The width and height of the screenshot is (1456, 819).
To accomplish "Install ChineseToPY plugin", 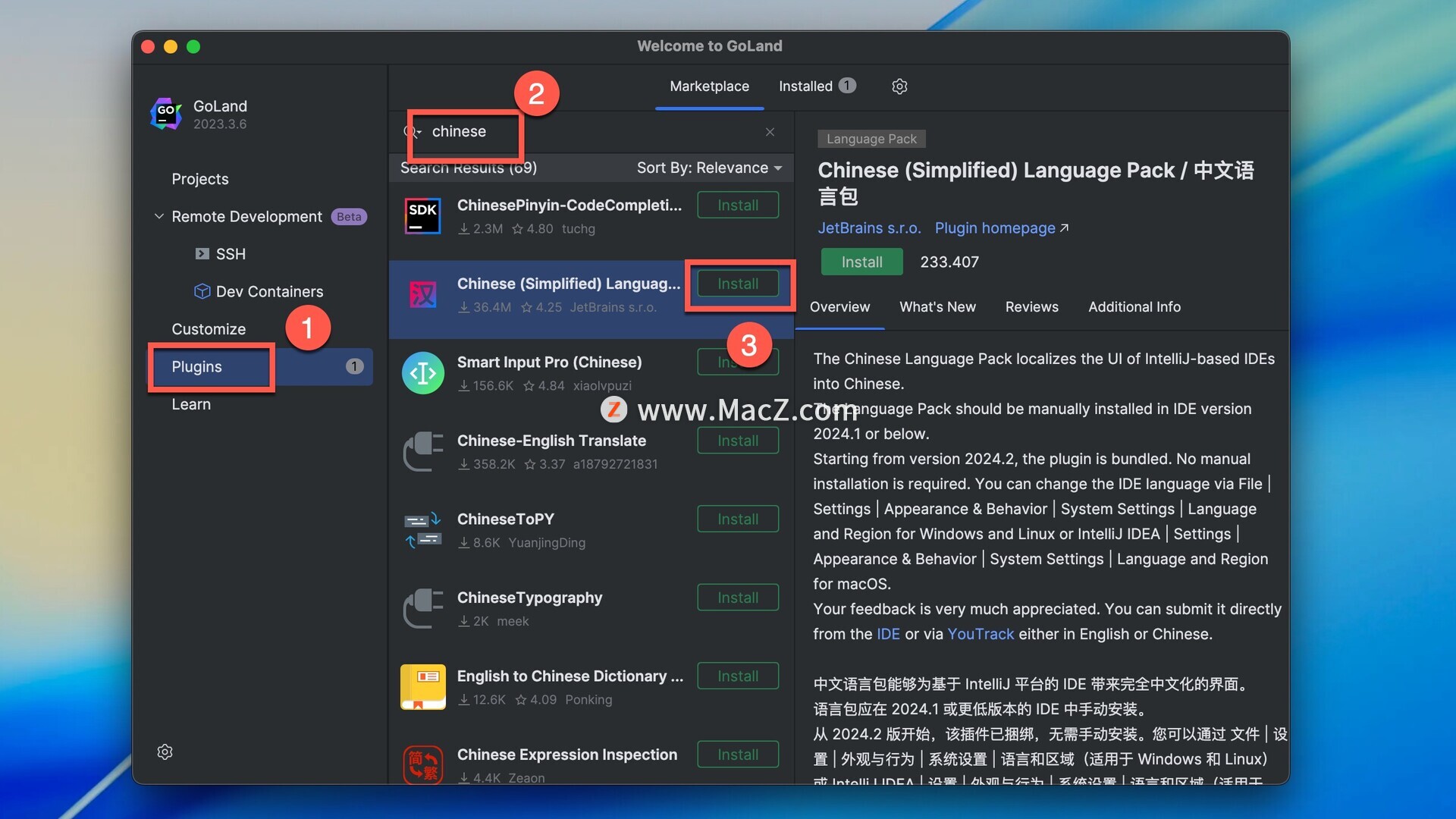I will (738, 519).
